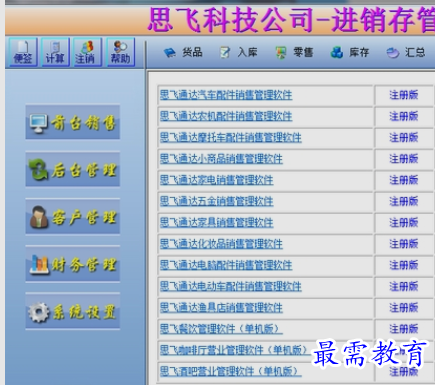Click 注册版 beside 摩托车配件 software
This screenshot has width=435, height=385.
404,138
